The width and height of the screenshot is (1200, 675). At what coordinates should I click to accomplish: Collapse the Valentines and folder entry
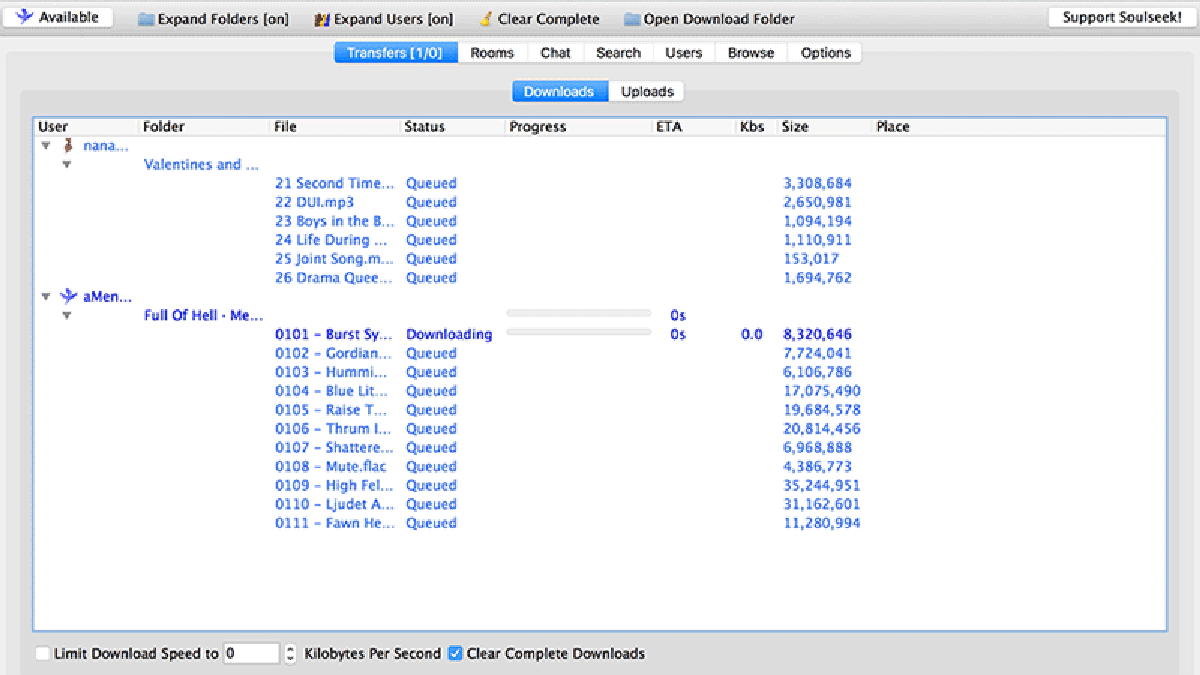coord(67,165)
